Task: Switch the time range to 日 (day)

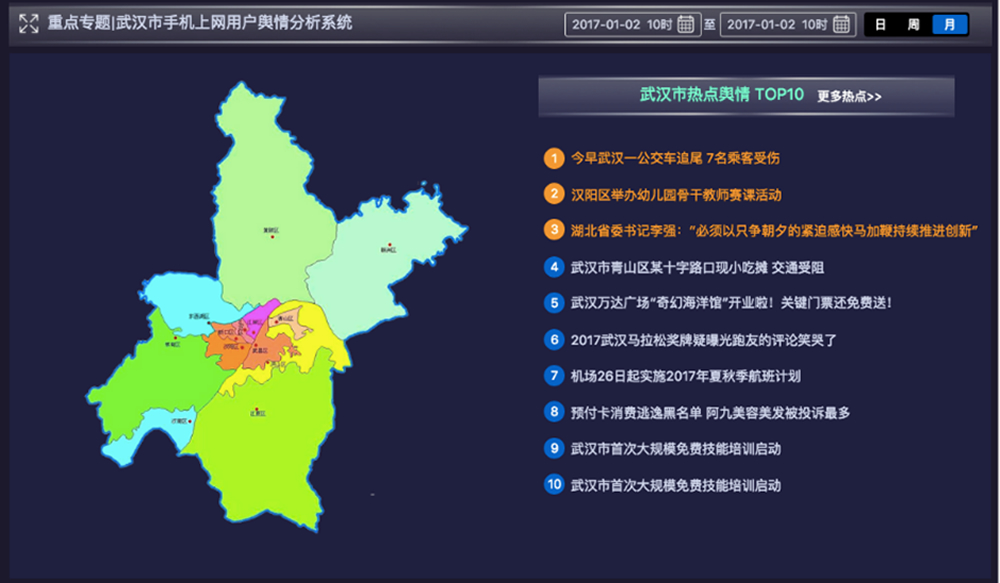Action: [x=881, y=25]
